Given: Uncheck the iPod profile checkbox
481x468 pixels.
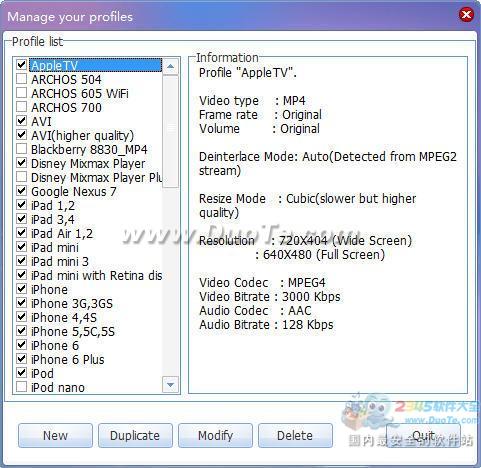Looking at the screenshot, I should click(21, 373).
